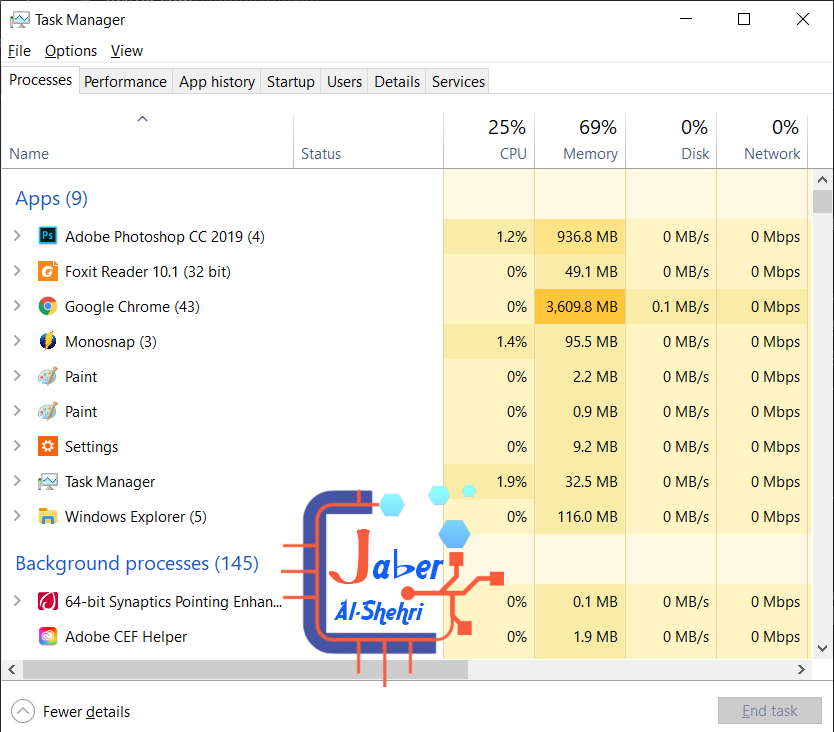Click the orange Settings gear icon
This screenshot has width=834, height=732.
pyautogui.click(x=48, y=446)
